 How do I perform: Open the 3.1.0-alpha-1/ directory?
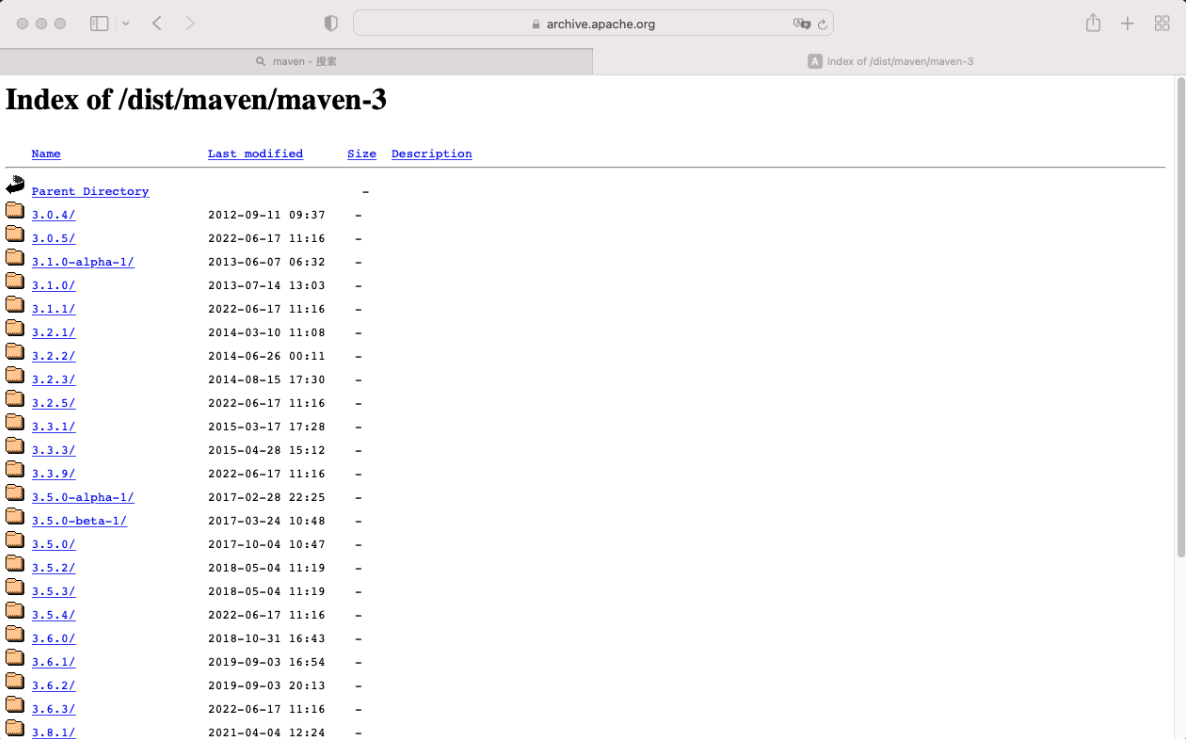point(82,262)
